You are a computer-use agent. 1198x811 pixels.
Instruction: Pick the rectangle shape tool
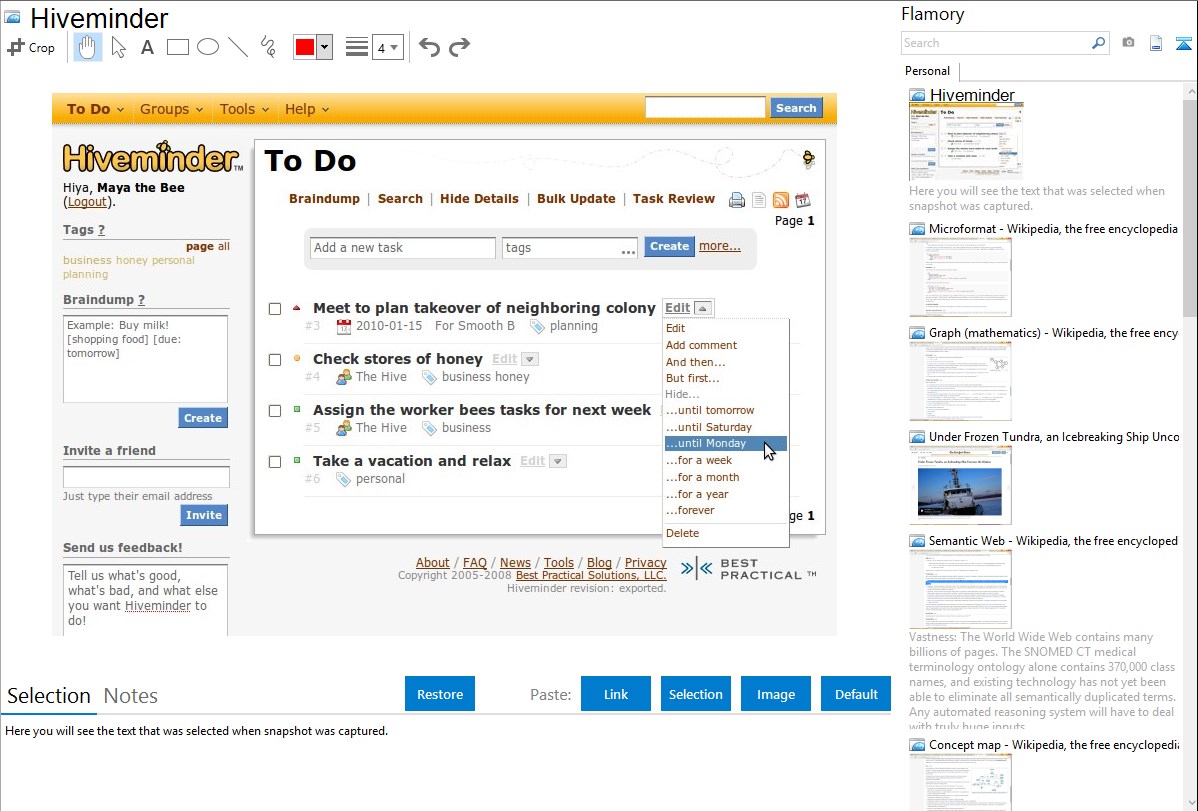tap(178, 47)
